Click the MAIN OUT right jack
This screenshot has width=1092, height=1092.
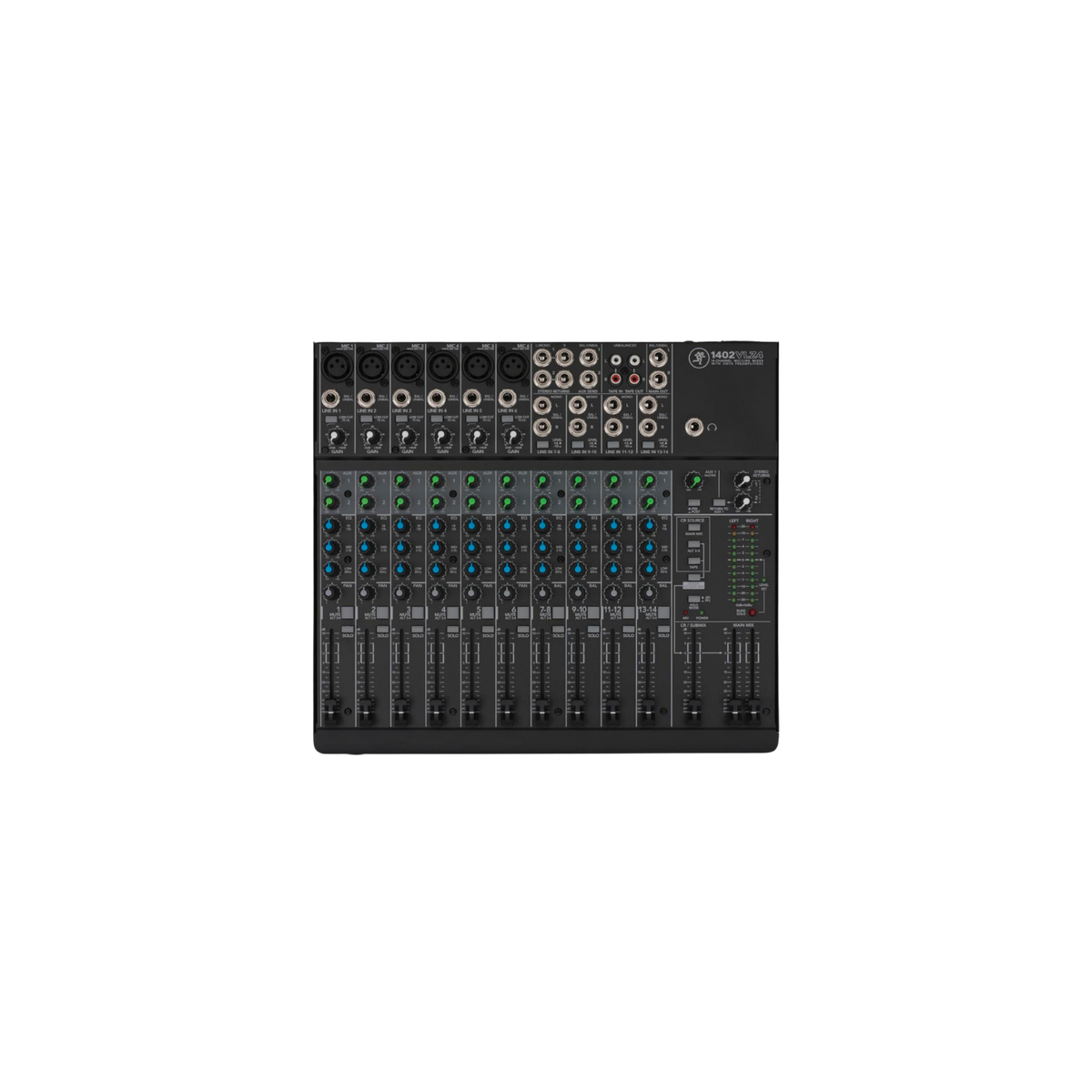click(658, 378)
